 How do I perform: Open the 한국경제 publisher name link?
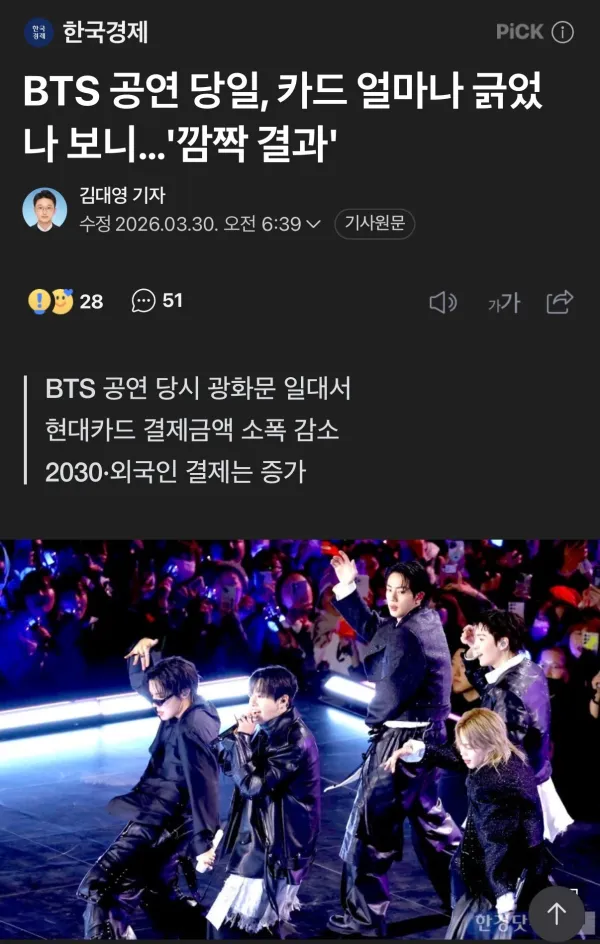pyautogui.click(x=105, y=33)
